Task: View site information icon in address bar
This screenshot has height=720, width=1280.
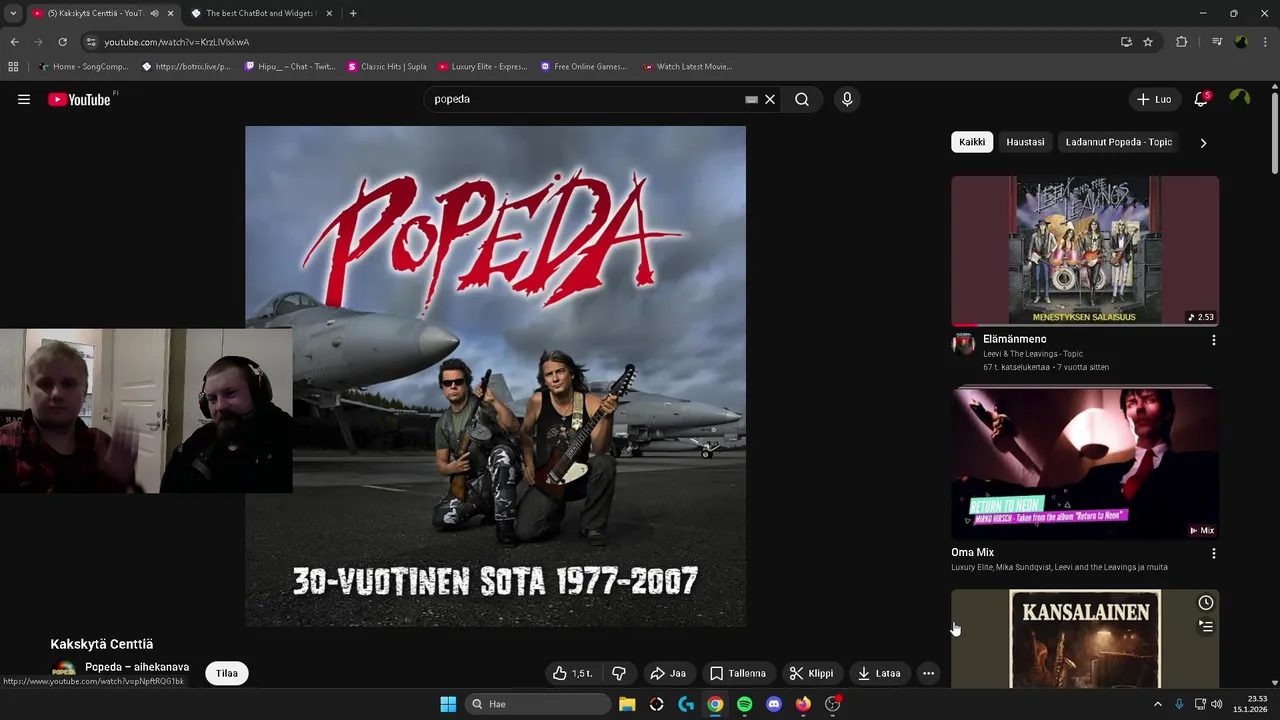Action: click(x=91, y=42)
